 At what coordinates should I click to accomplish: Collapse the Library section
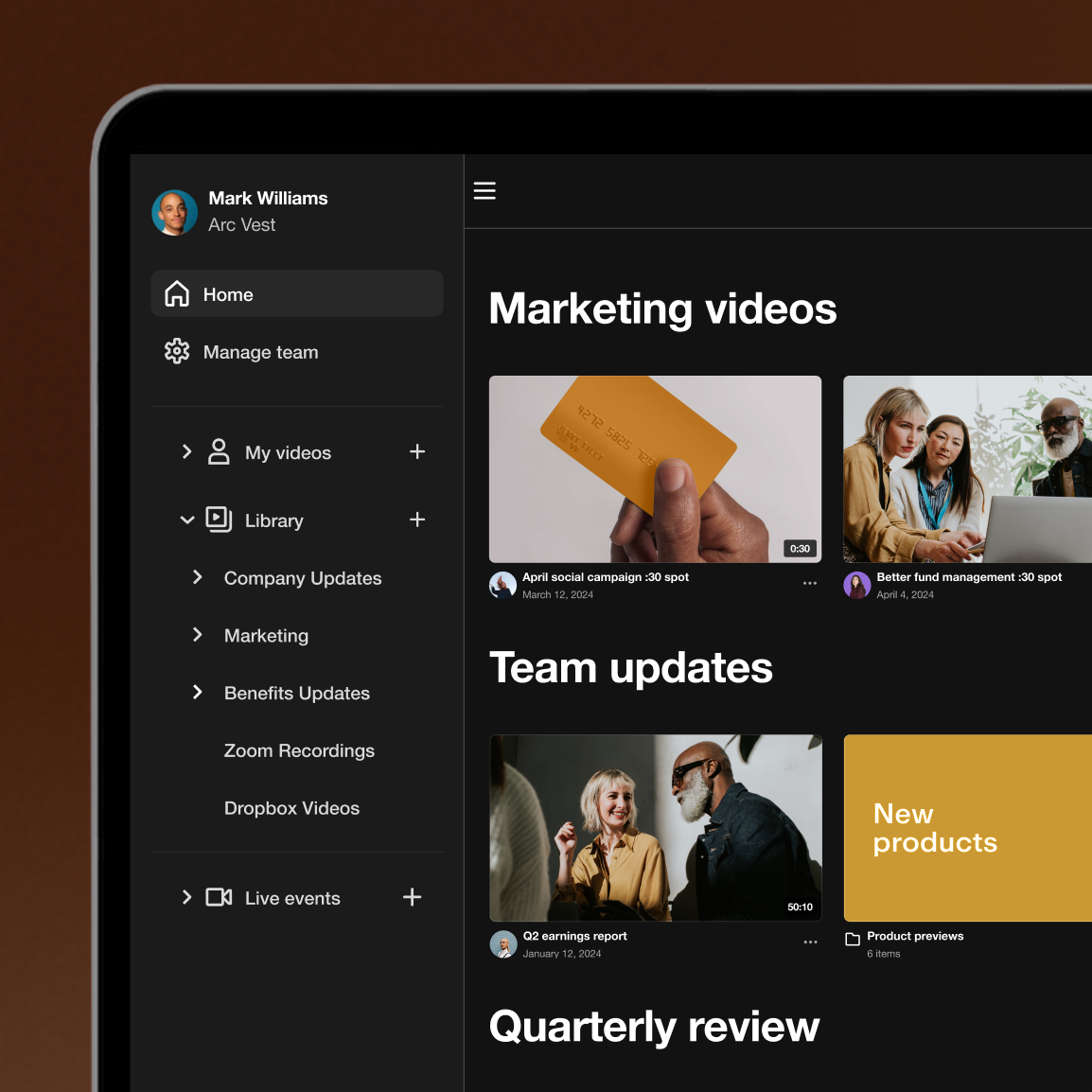coord(186,520)
